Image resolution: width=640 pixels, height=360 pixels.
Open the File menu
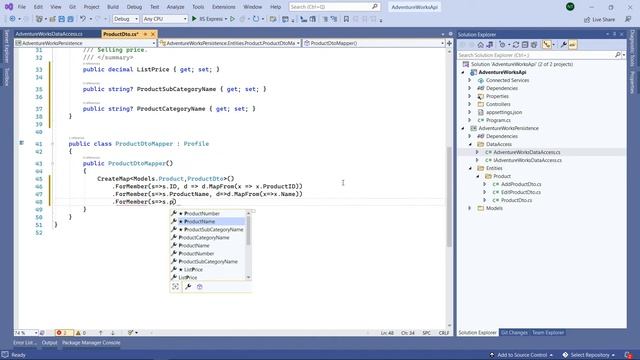tap(22, 7)
